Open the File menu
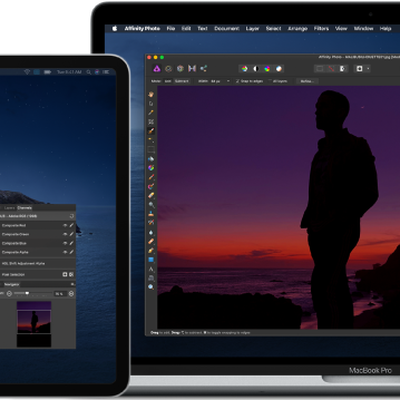 (171, 28)
